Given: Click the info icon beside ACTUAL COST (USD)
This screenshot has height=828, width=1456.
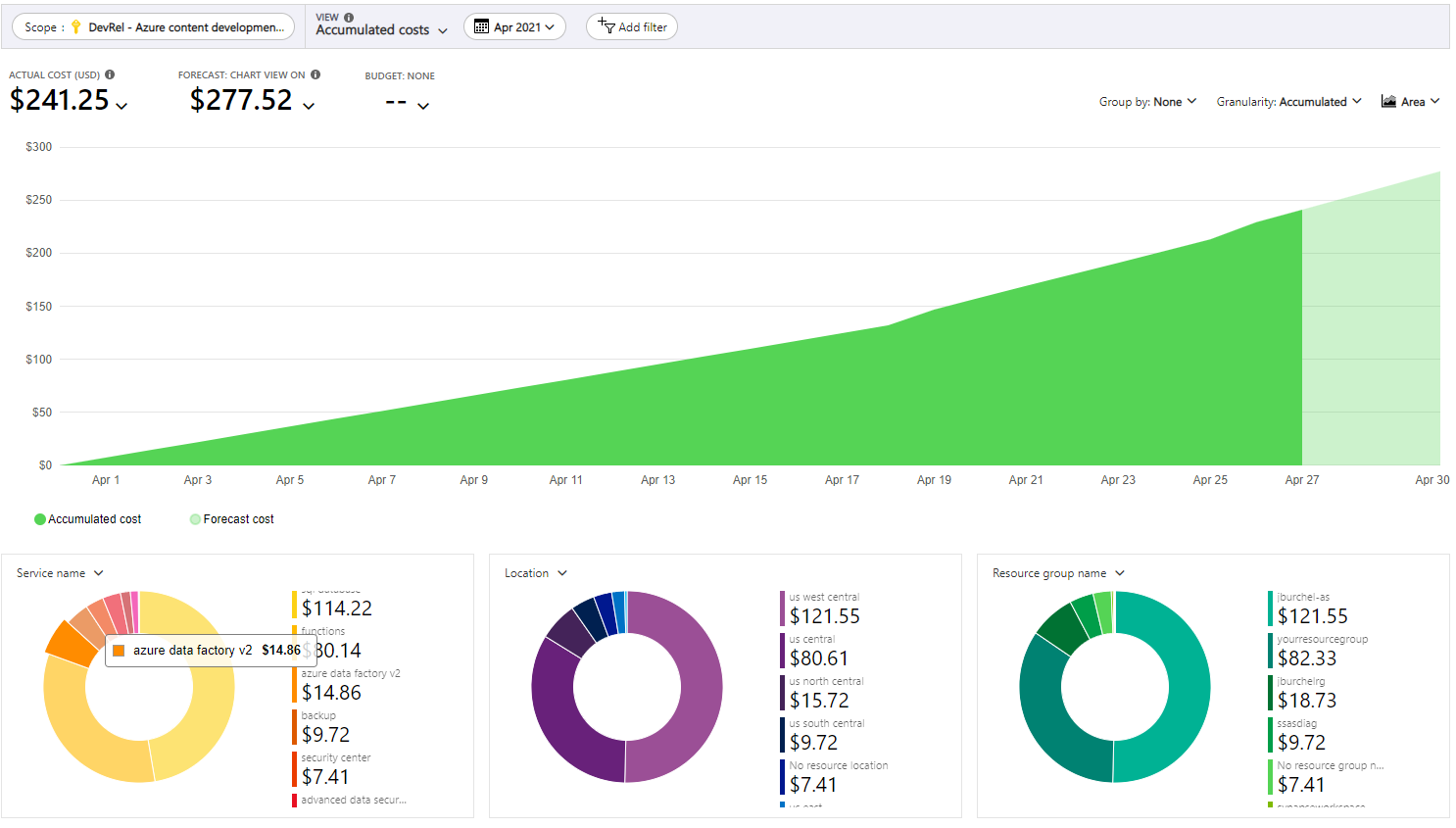Looking at the screenshot, I should click(110, 73).
